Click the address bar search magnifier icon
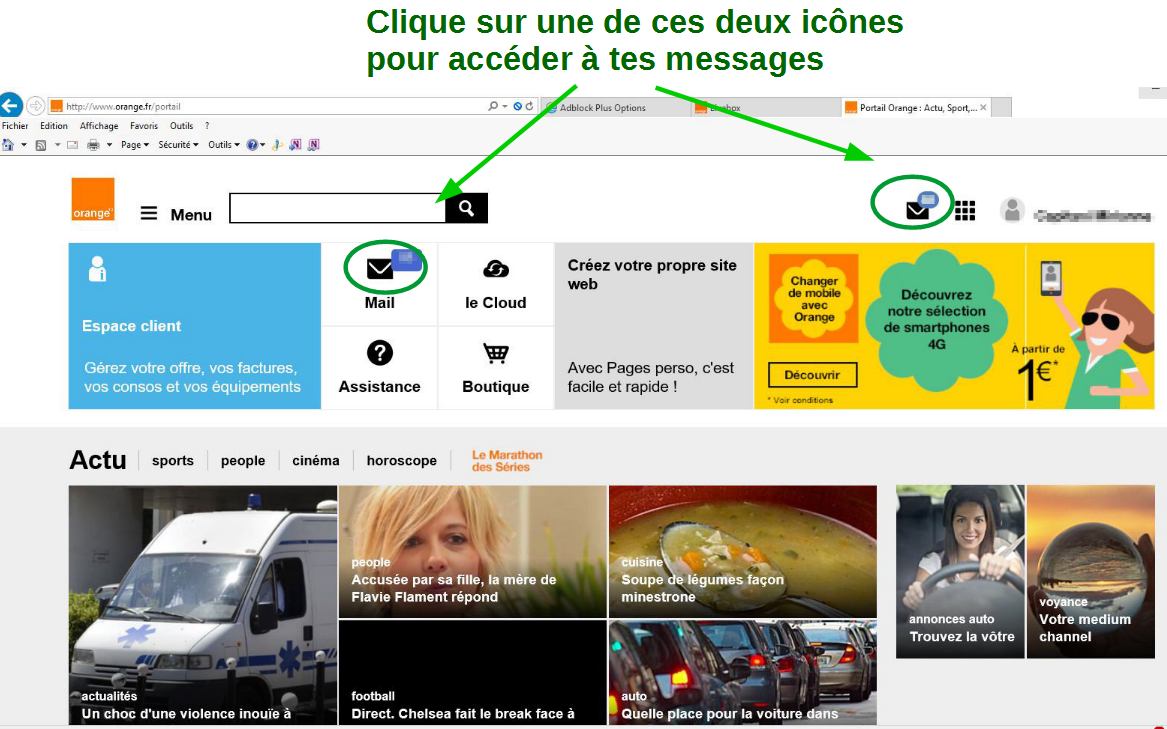This screenshot has height=729, width=1167. 493,106
